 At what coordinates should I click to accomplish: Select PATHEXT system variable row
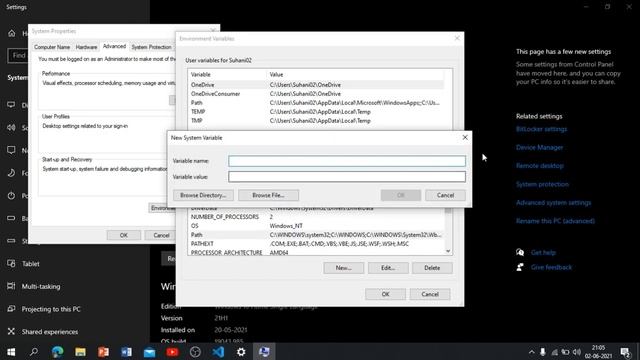point(317,244)
